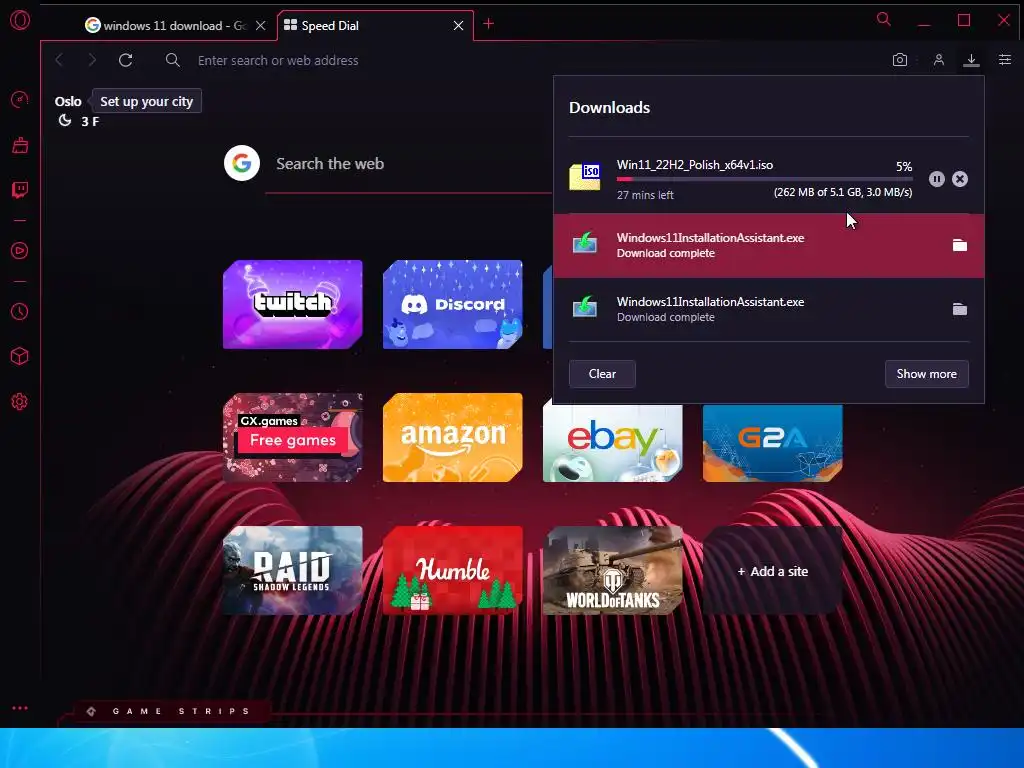
Task: Open a new tab with plus button
Action: pyautogui.click(x=488, y=24)
